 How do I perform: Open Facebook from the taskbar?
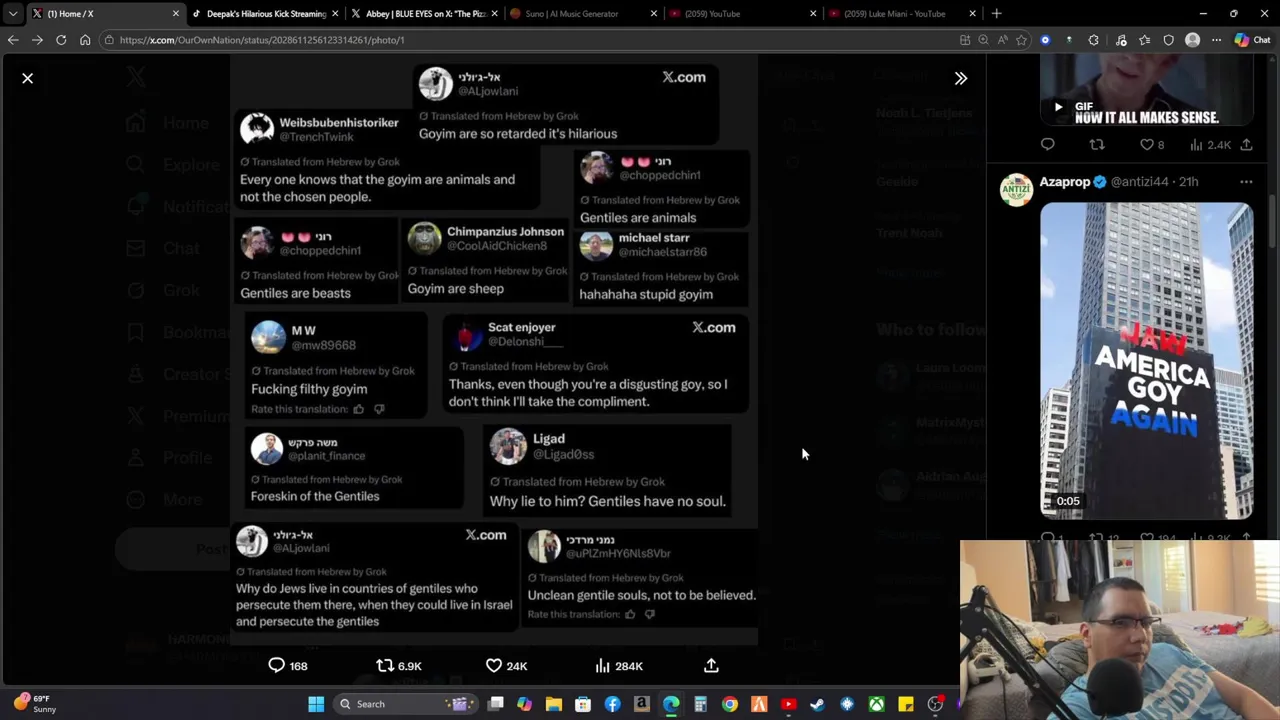pos(612,704)
